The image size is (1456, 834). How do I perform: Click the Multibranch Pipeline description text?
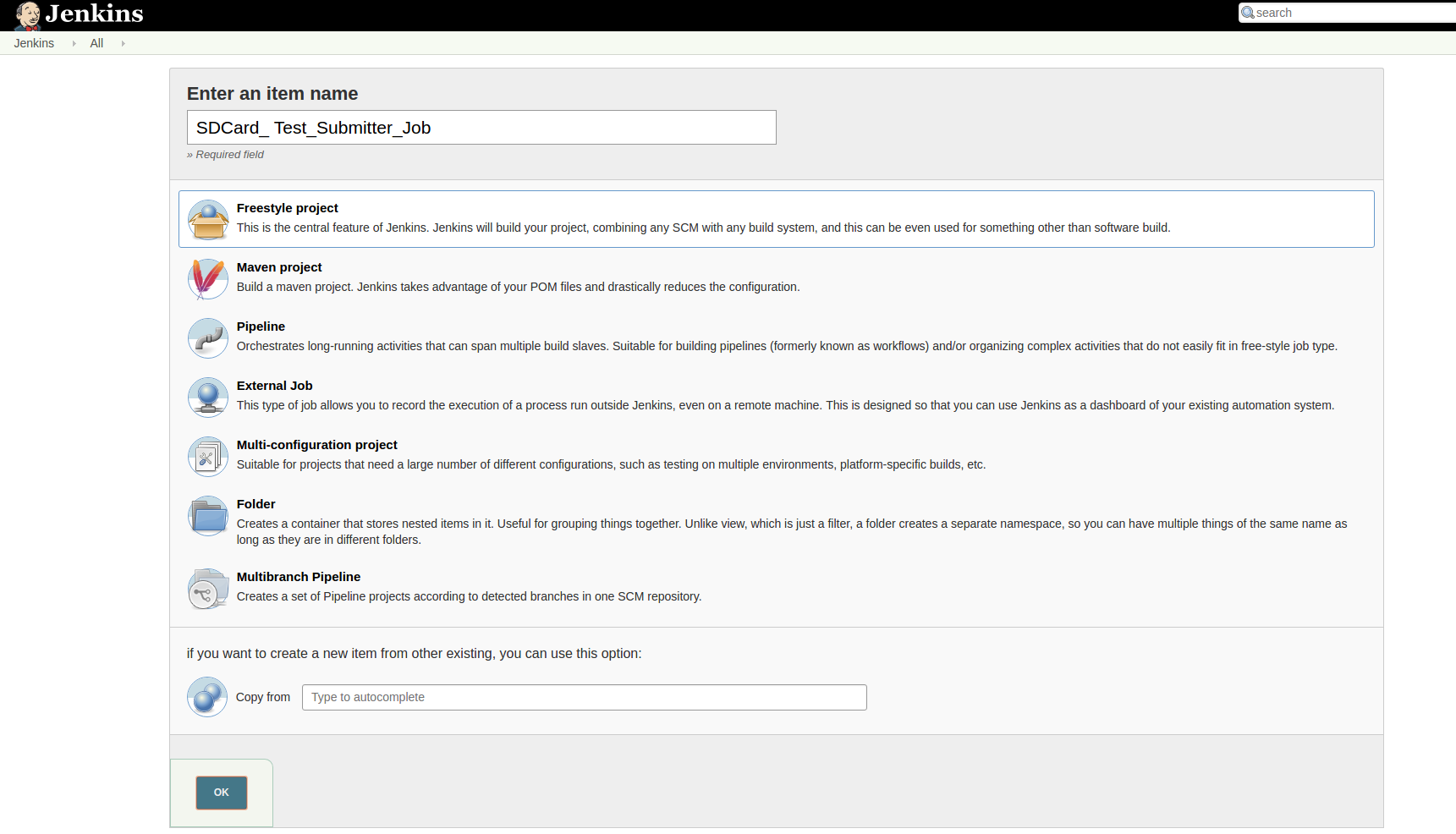tap(470, 596)
